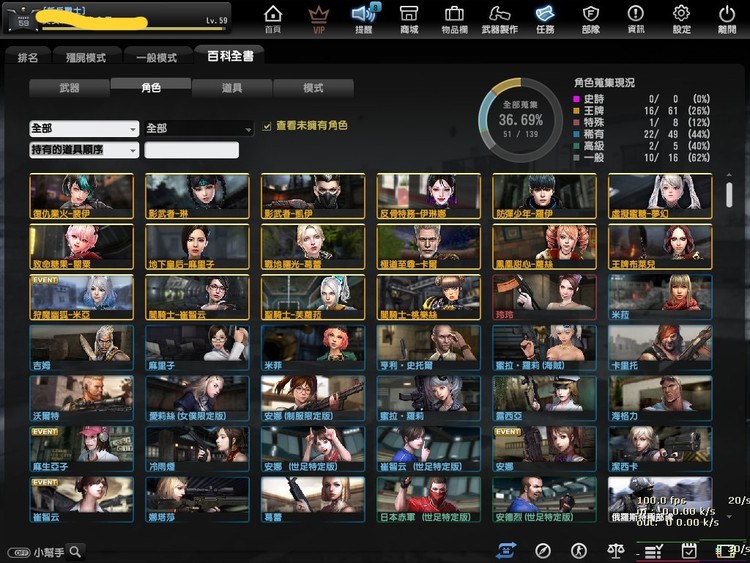750x563 pixels.
Task: Select the 影武者-琳 character card
Action: (x=197, y=196)
